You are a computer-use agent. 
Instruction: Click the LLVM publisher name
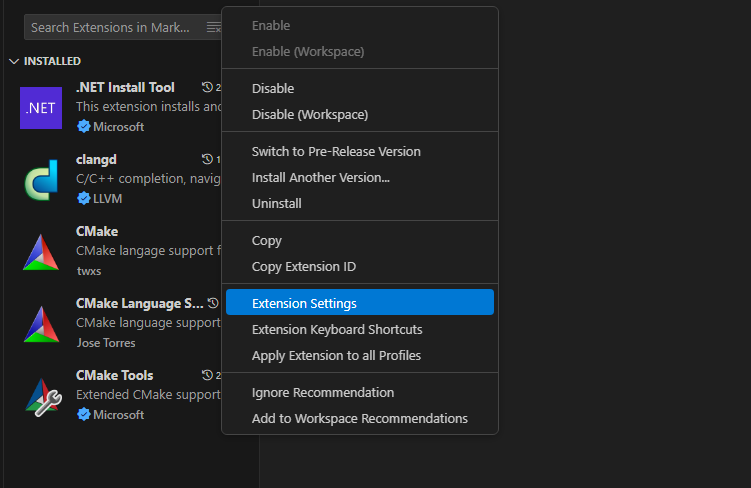coord(107,198)
